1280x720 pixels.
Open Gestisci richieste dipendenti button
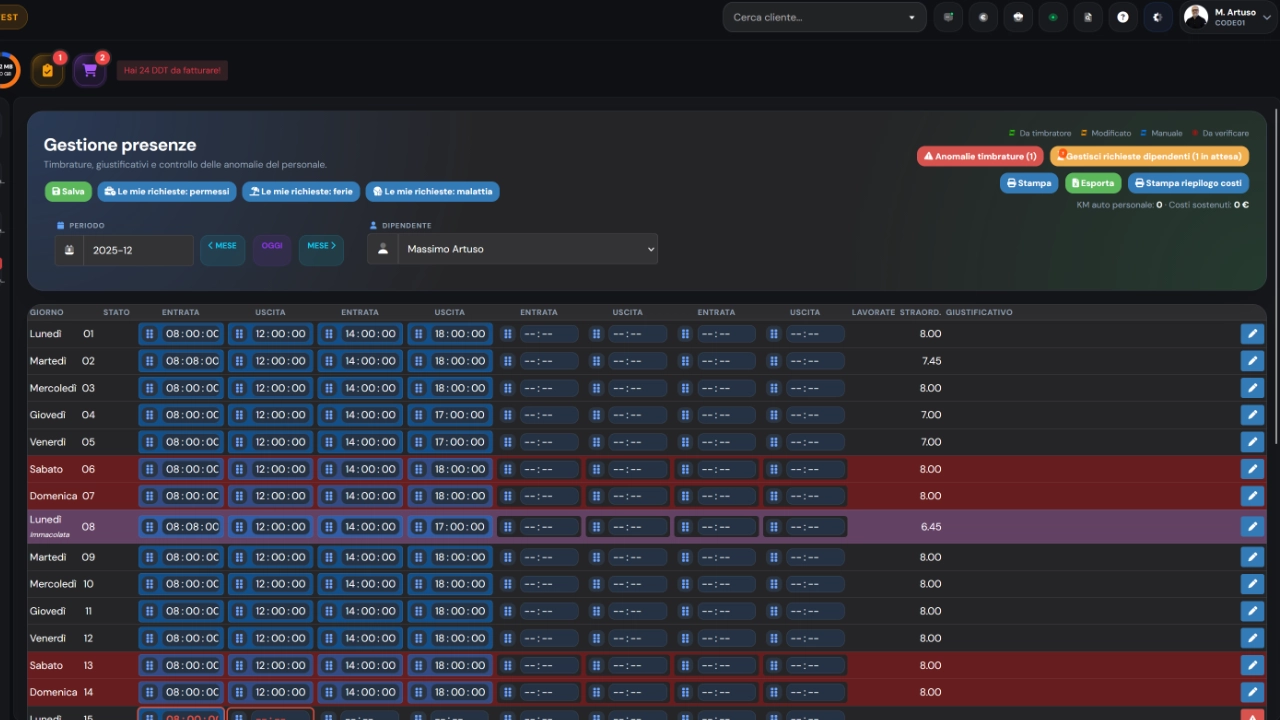point(1149,156)
